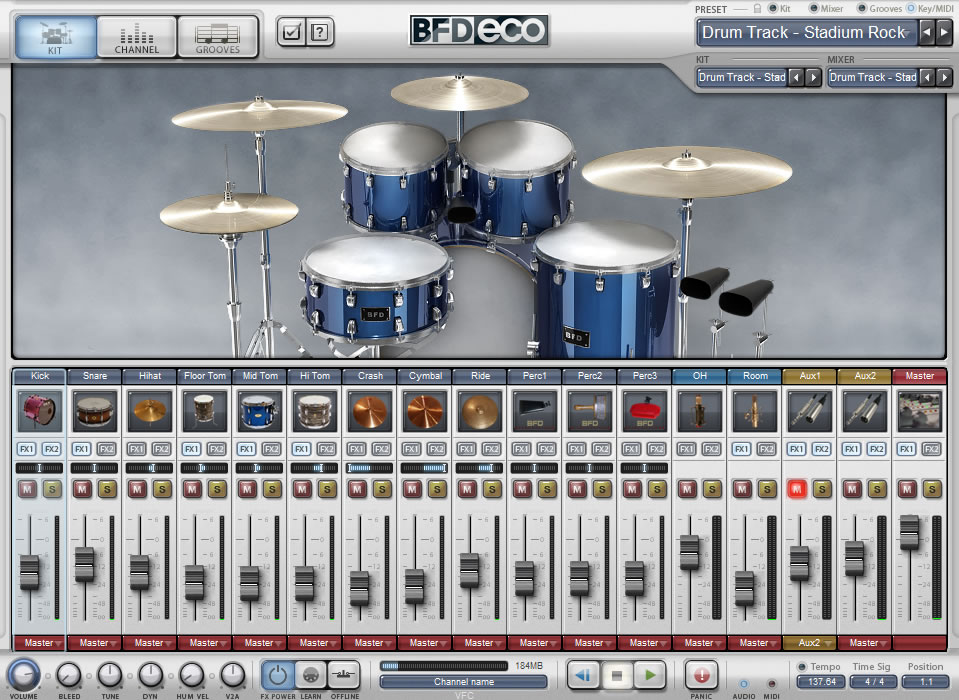The image size is (959, 700).
Task: Open the help question mark button
Action: (x=320, y=31)
